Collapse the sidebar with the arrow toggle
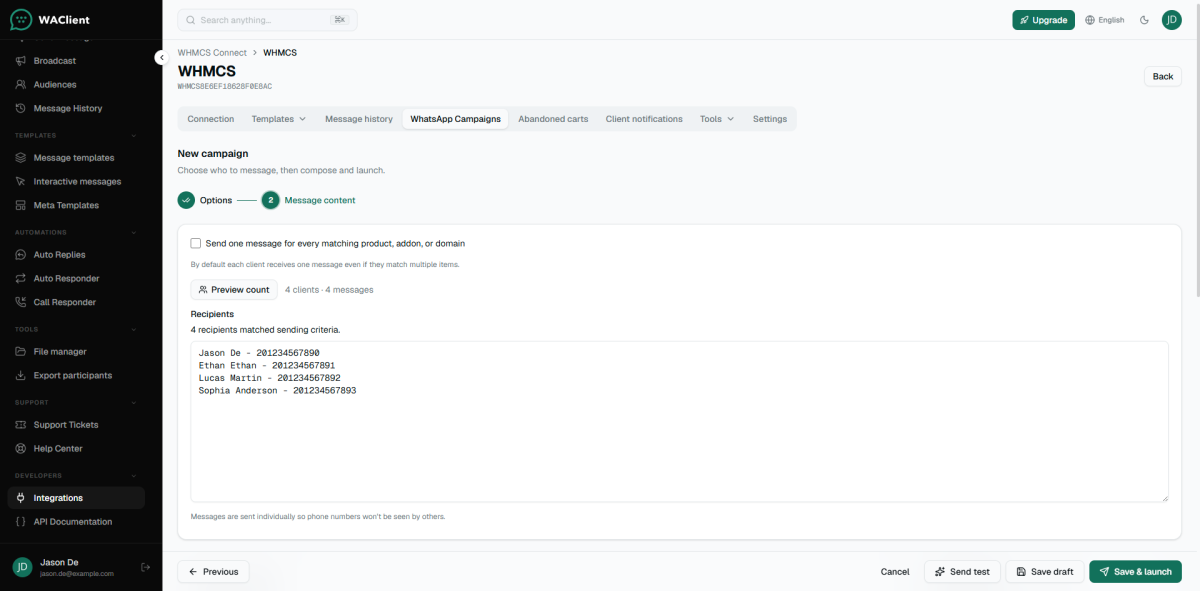This screenshot has width=1200, height=591. pyautogui.click(x=160, y=58)
